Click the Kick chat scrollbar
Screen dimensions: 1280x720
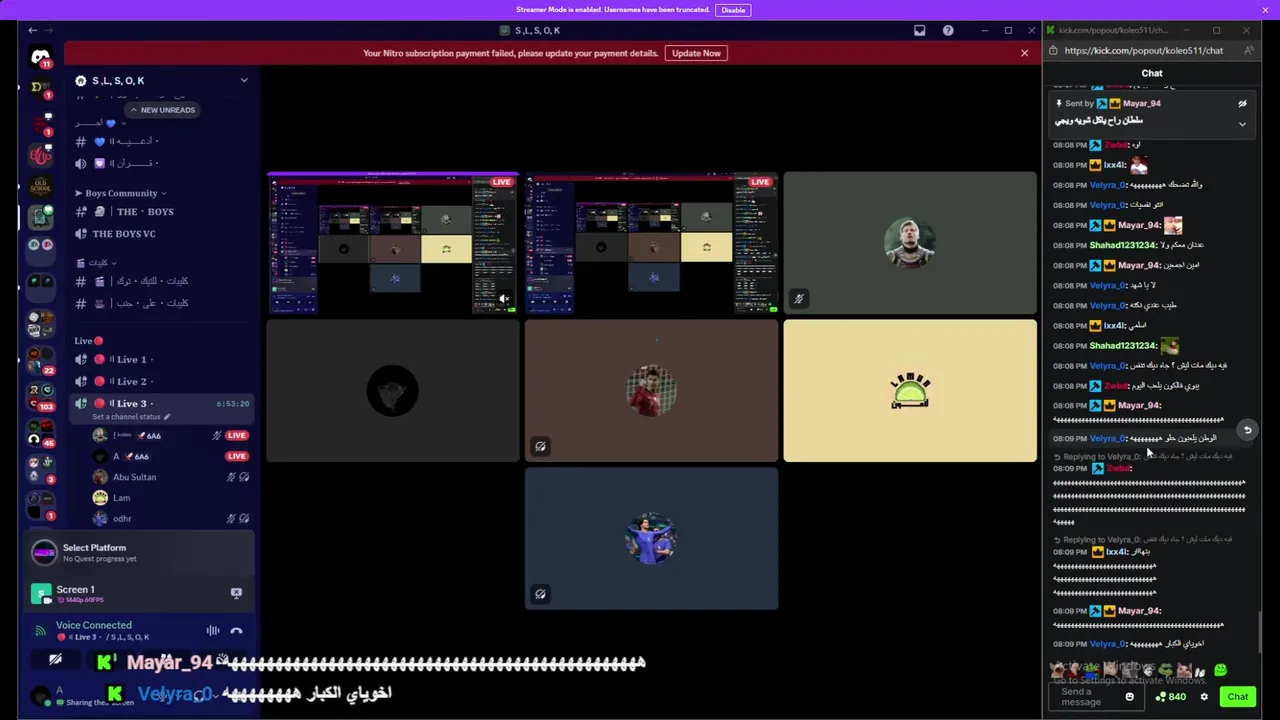point(1259,630)
